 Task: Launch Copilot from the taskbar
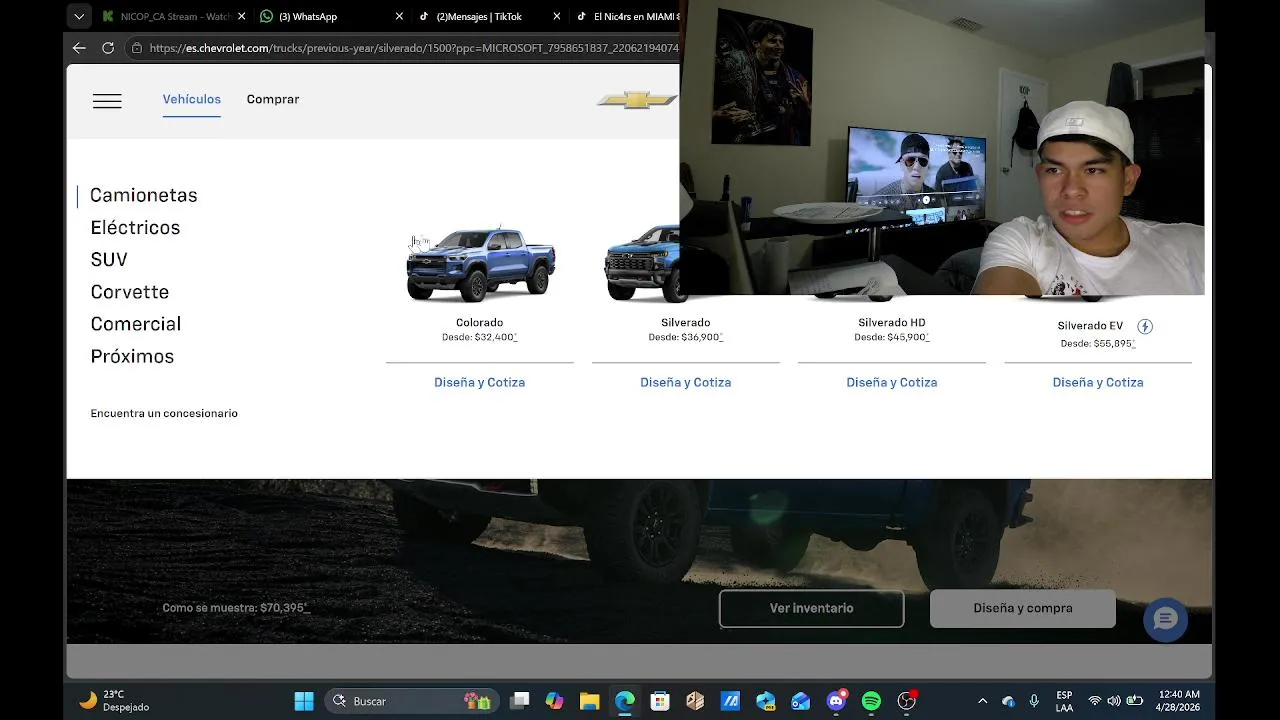[554, 701]
